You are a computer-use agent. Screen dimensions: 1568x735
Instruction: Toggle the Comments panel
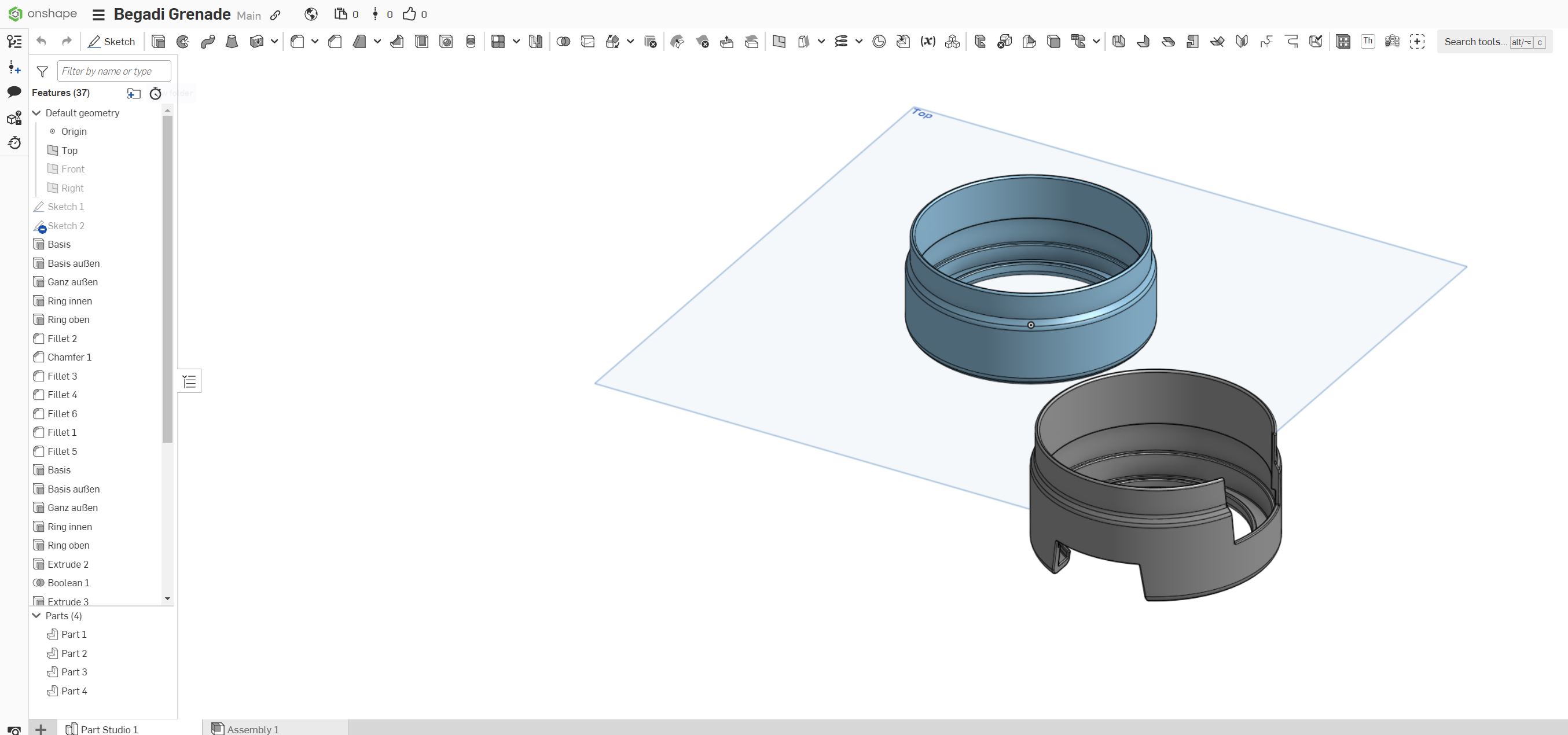click(x=14, y=92)
